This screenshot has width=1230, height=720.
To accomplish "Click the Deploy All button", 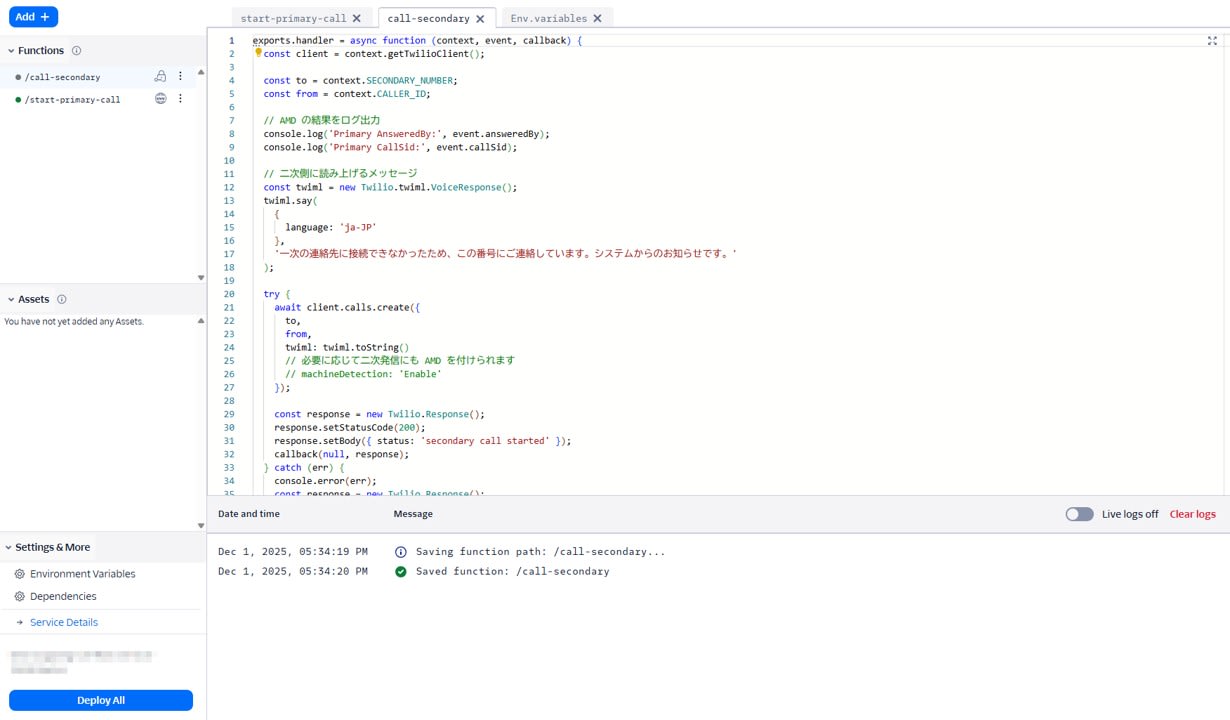I will (x=100, y=700).
